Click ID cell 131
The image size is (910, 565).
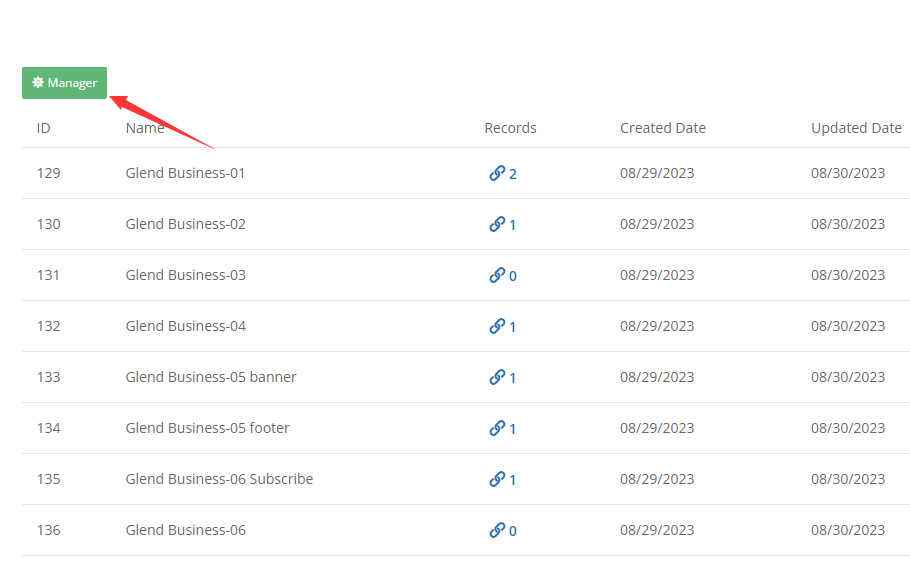coord(49,275)
